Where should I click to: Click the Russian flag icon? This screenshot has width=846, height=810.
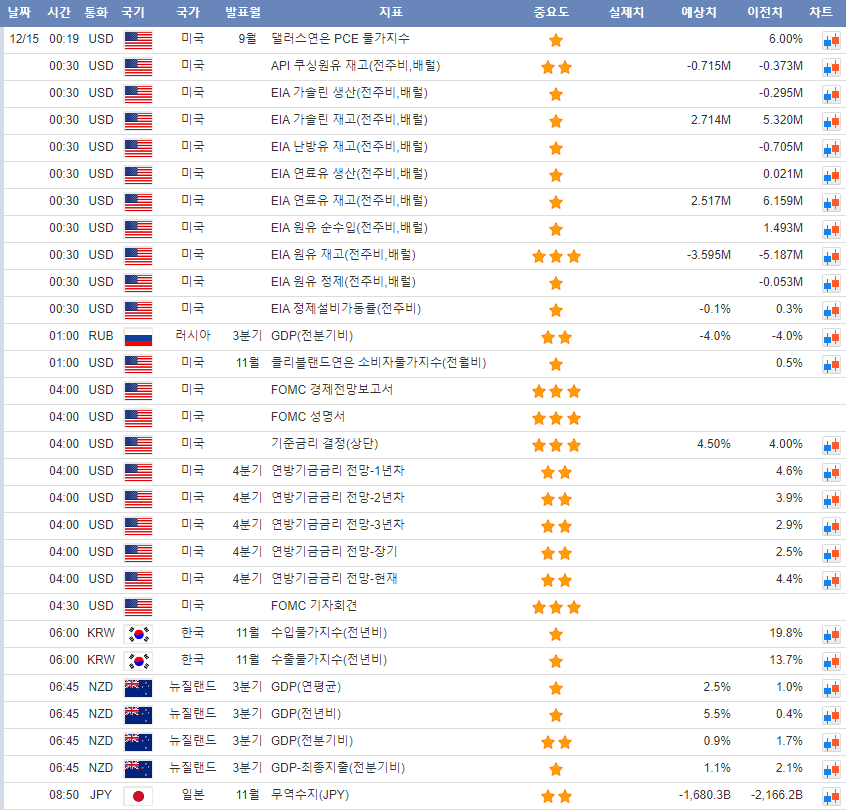tap(138, 337)
